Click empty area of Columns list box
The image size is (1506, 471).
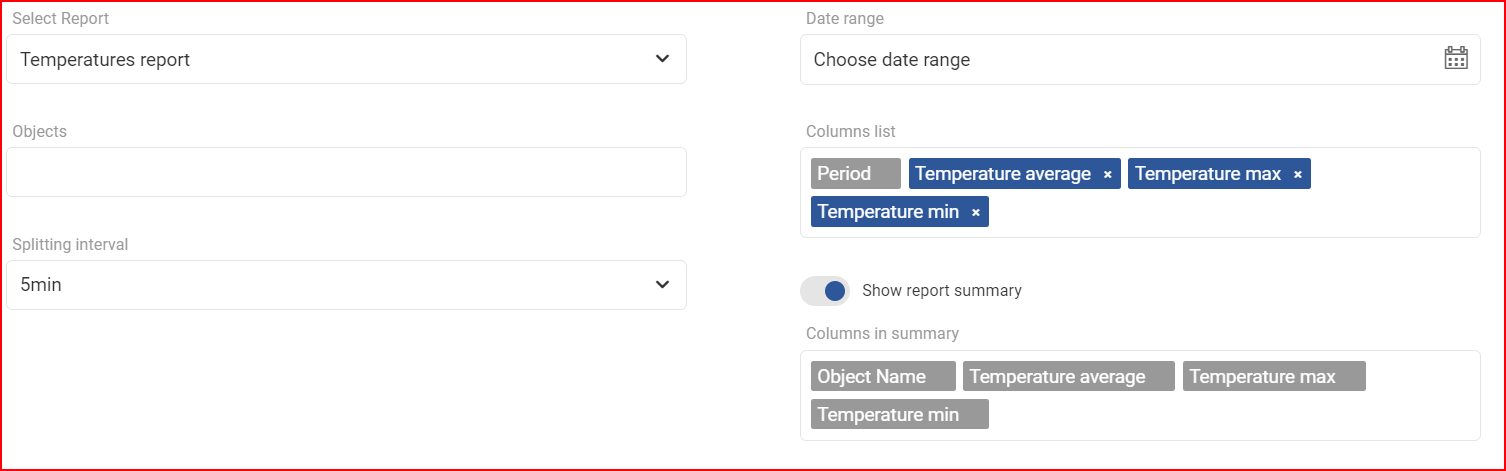(1230, 212)
